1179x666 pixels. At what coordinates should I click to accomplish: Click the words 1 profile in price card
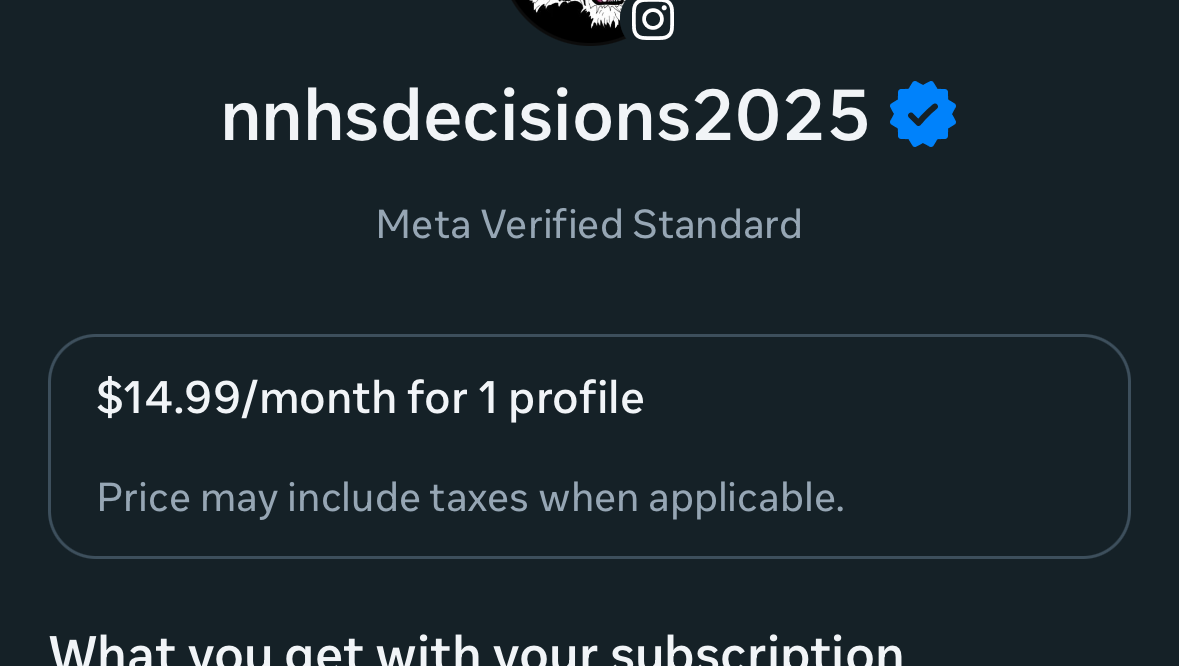click(561, 398)
